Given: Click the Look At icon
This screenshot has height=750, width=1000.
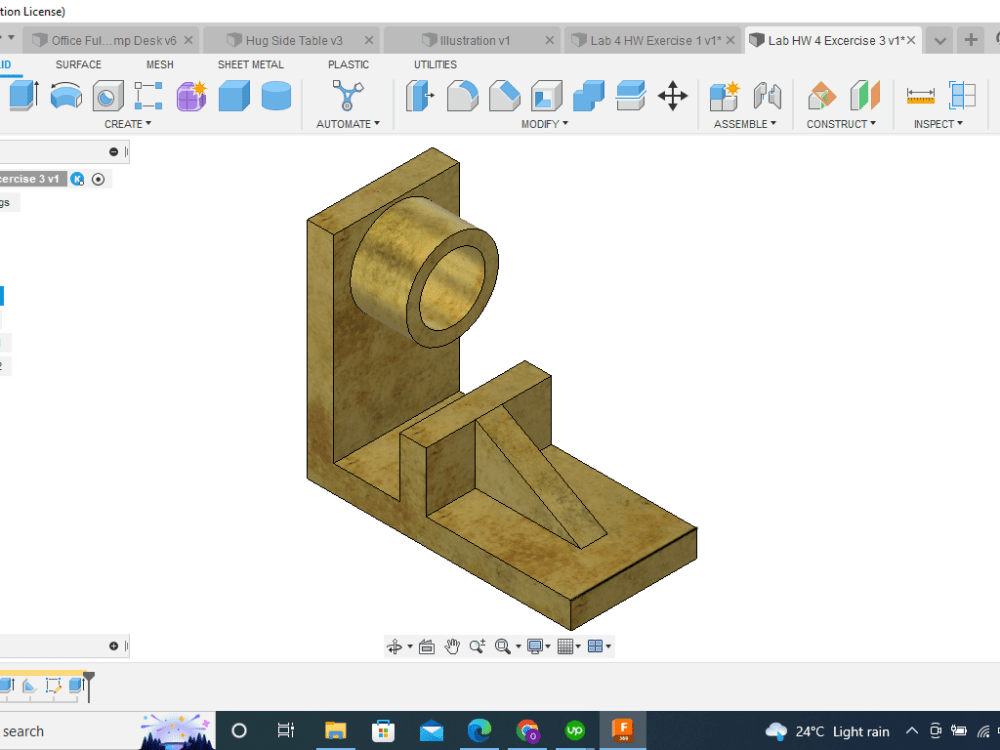Looking at the screenshot, I should pos(427,647).
